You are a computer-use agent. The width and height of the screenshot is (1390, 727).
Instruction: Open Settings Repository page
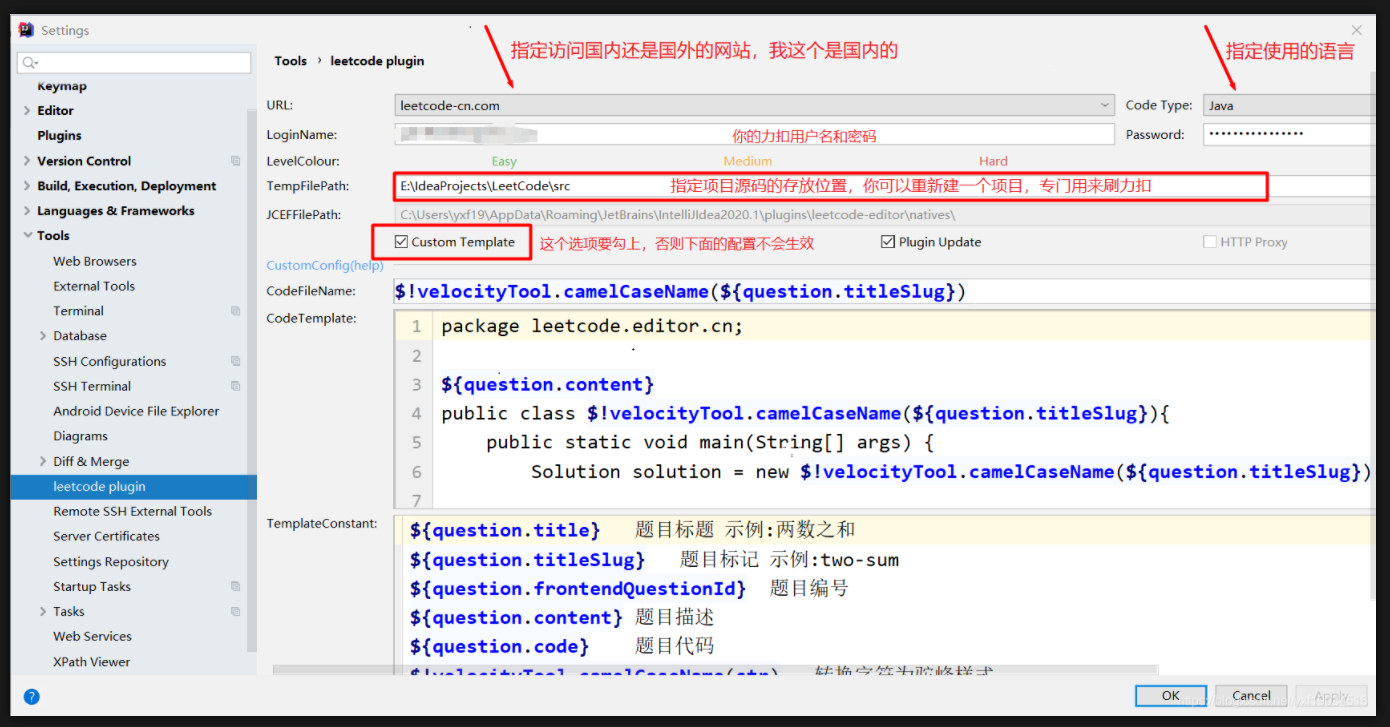pyautogui.click(x=111, y=562)
